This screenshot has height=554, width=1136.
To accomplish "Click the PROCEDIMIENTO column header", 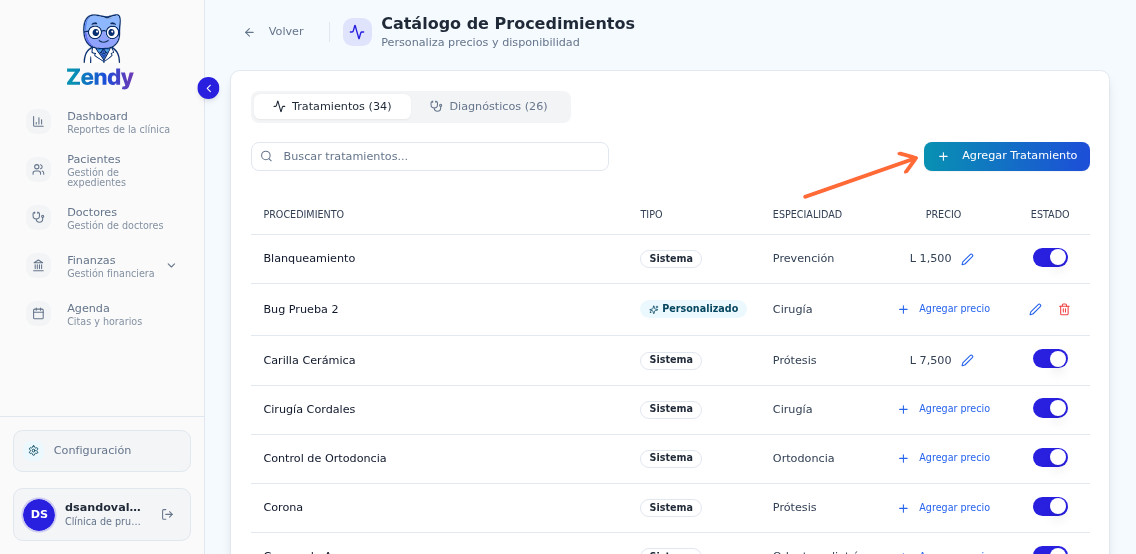I will [x=304, y=214].
